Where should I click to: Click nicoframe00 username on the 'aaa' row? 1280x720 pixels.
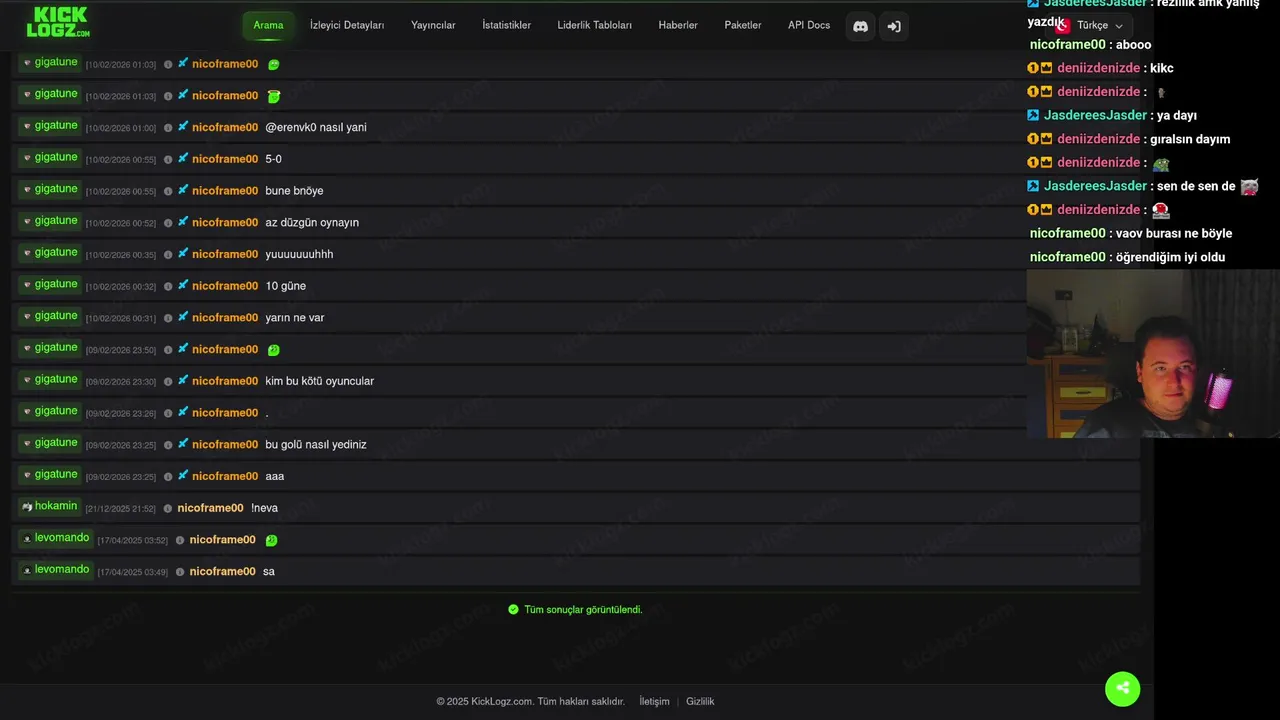tap(225, 476)
